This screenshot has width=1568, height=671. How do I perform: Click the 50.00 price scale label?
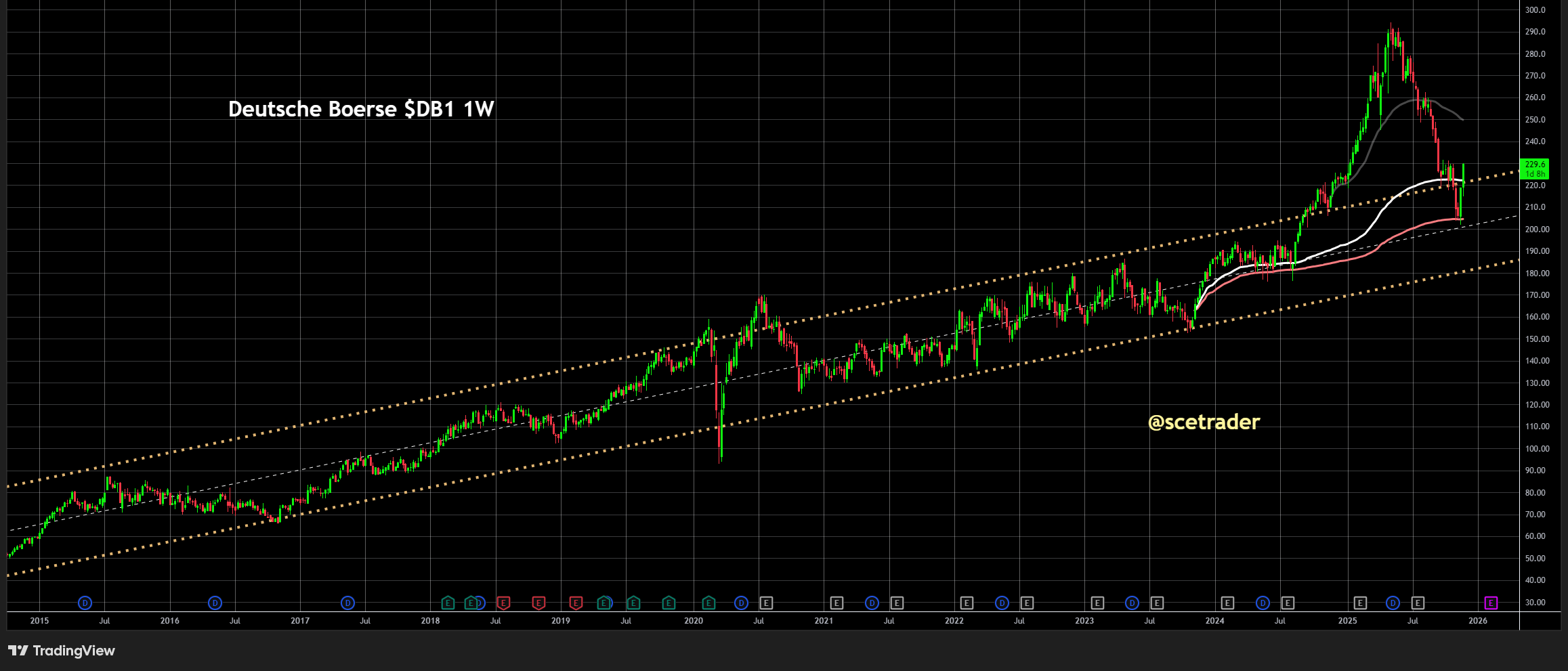(1535, 559)
